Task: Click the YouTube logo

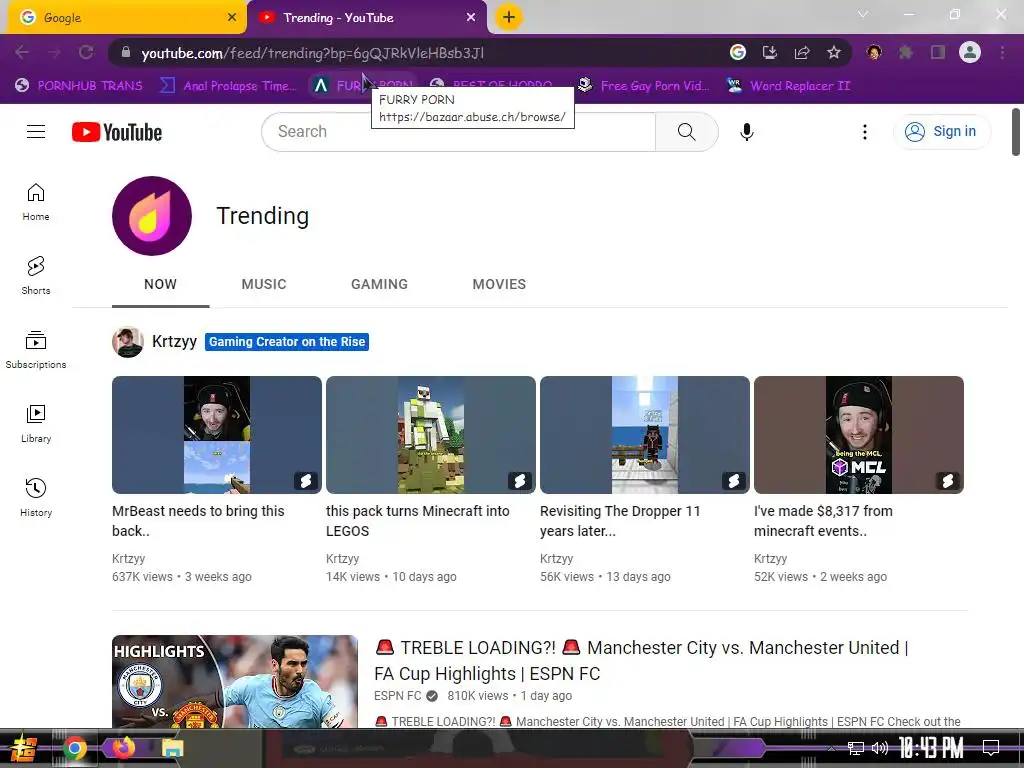Action: click(x=117, y=132)
